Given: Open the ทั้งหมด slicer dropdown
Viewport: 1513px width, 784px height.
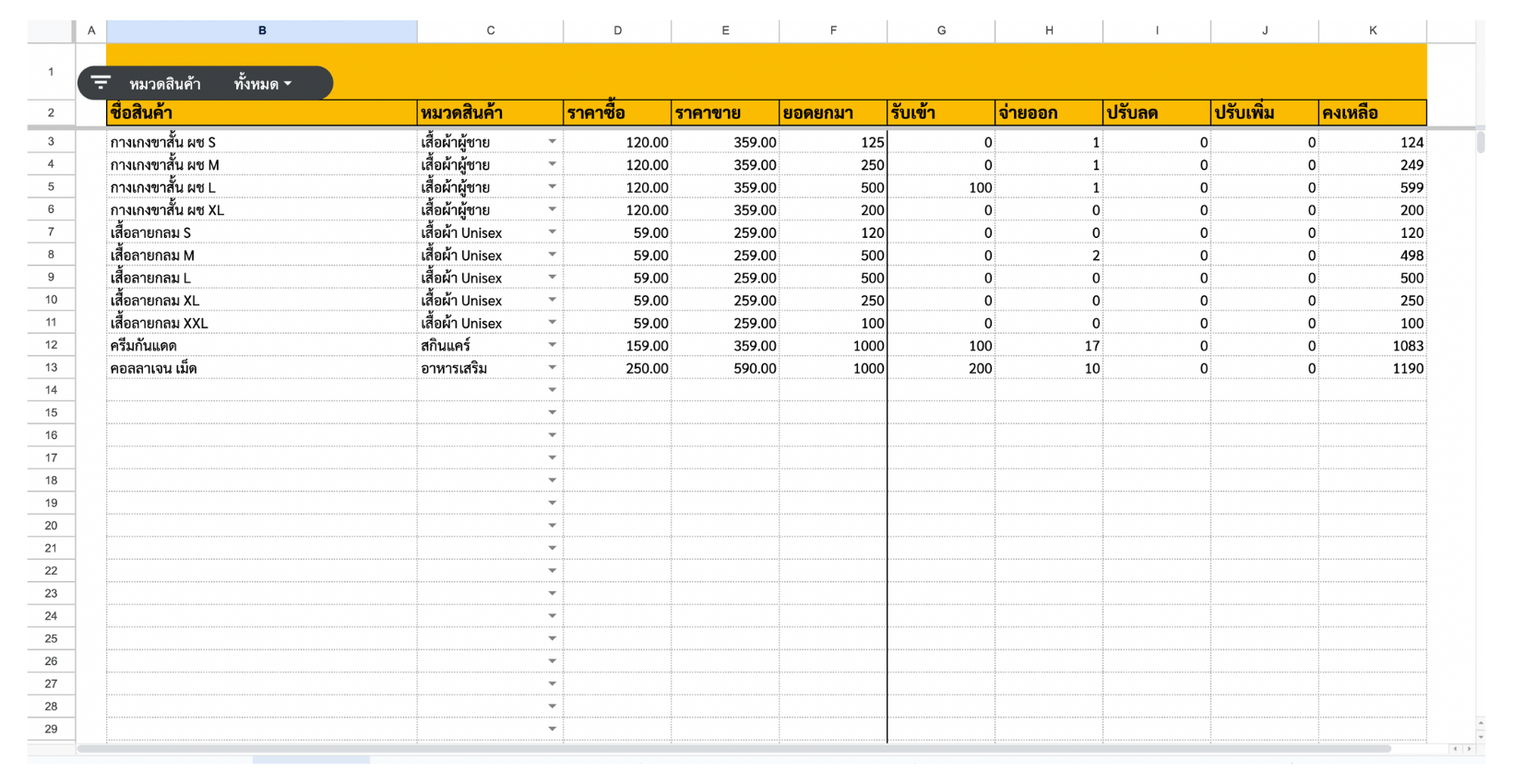Looking at the screenshot, I should click(263, 84).
